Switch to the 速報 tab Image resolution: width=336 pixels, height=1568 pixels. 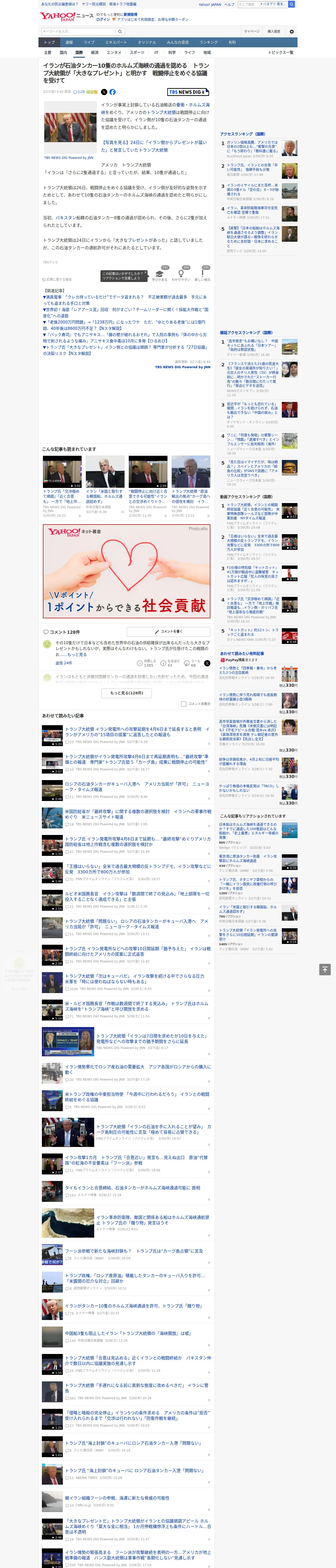pos(69,42)
